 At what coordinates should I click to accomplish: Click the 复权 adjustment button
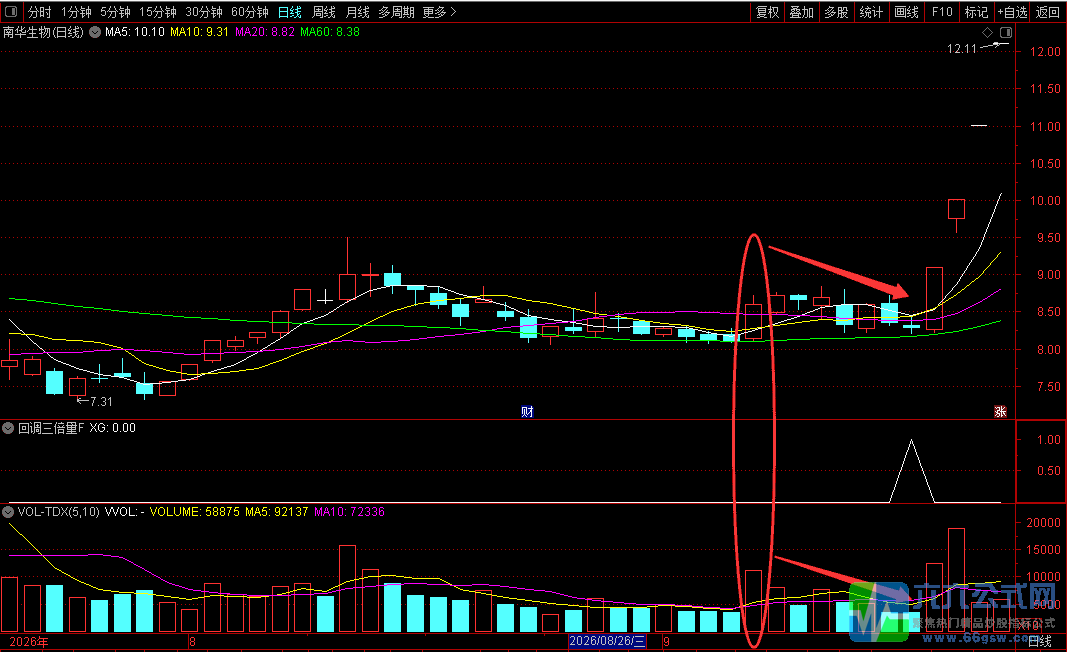click(x=768, y=12)
